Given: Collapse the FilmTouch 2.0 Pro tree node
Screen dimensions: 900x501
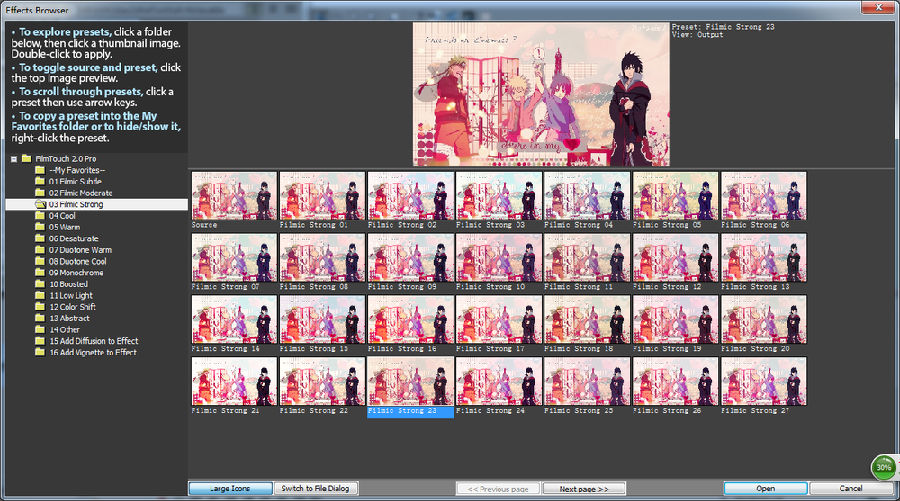Looking at the screenshot, I should [14, 159].
